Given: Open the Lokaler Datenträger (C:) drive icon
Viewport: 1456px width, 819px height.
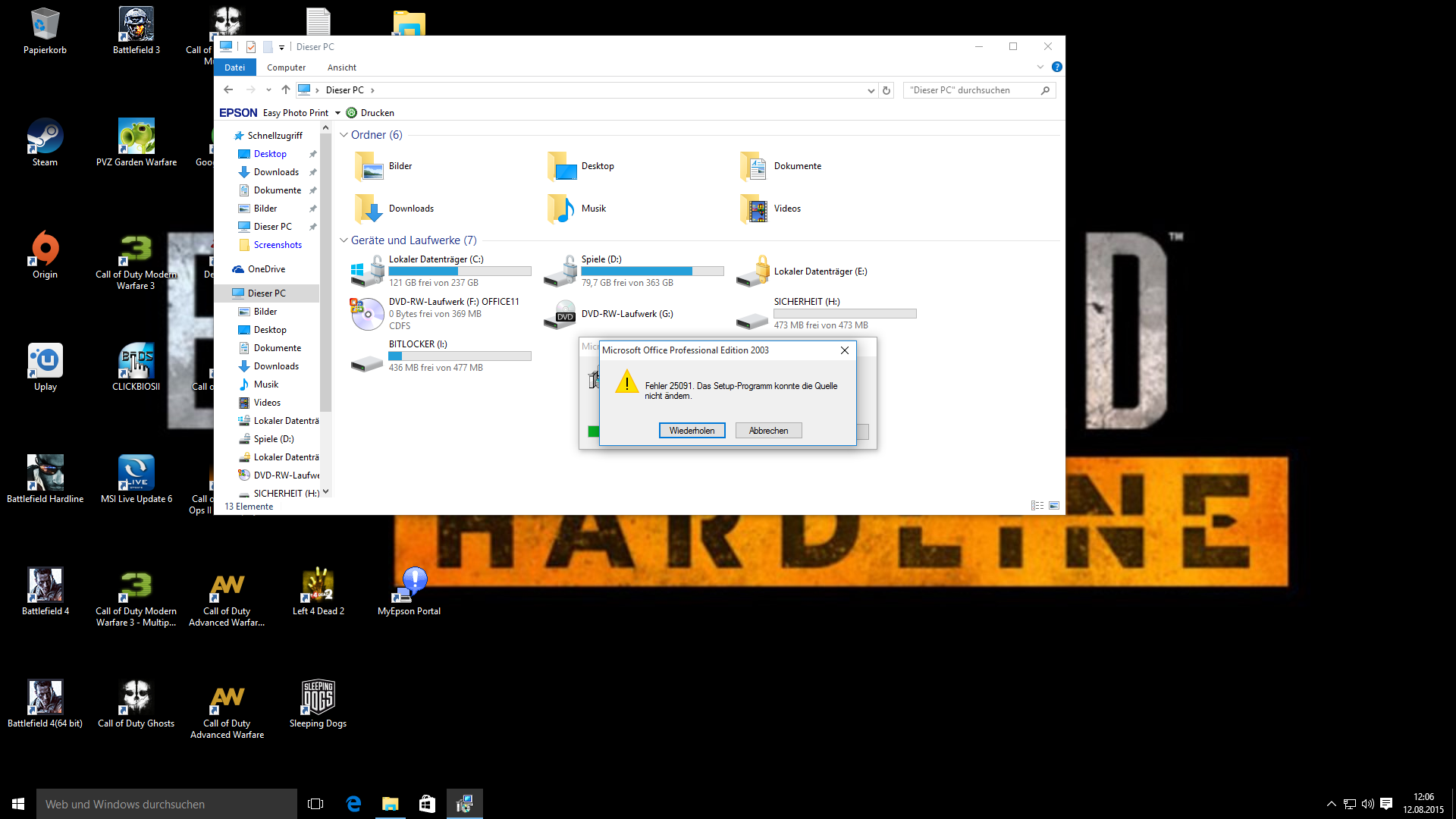Looking at the screenshot, I should pyautogui.click(x=368, y=271).
